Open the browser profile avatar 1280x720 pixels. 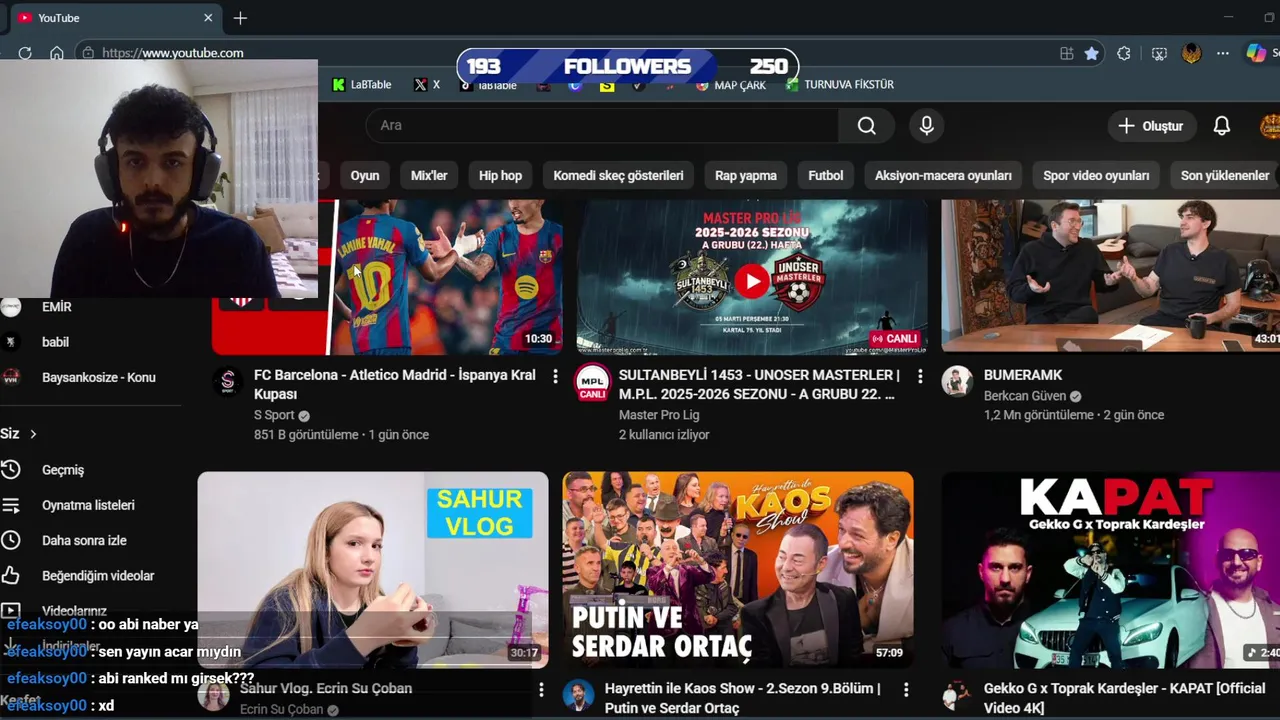(1191, 53)
